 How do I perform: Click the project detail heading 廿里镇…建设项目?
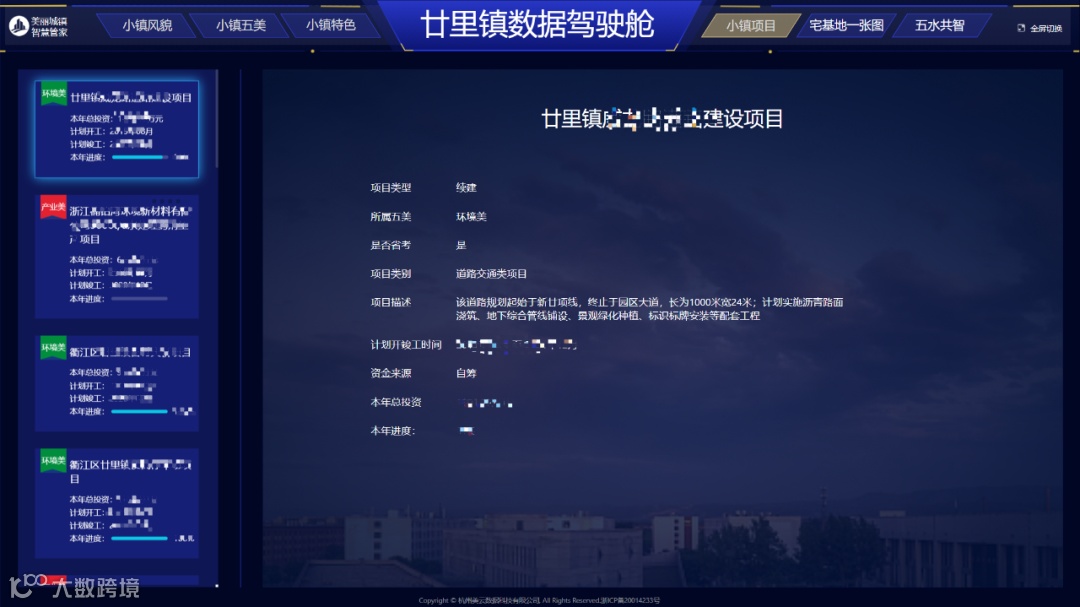[662, 119]
